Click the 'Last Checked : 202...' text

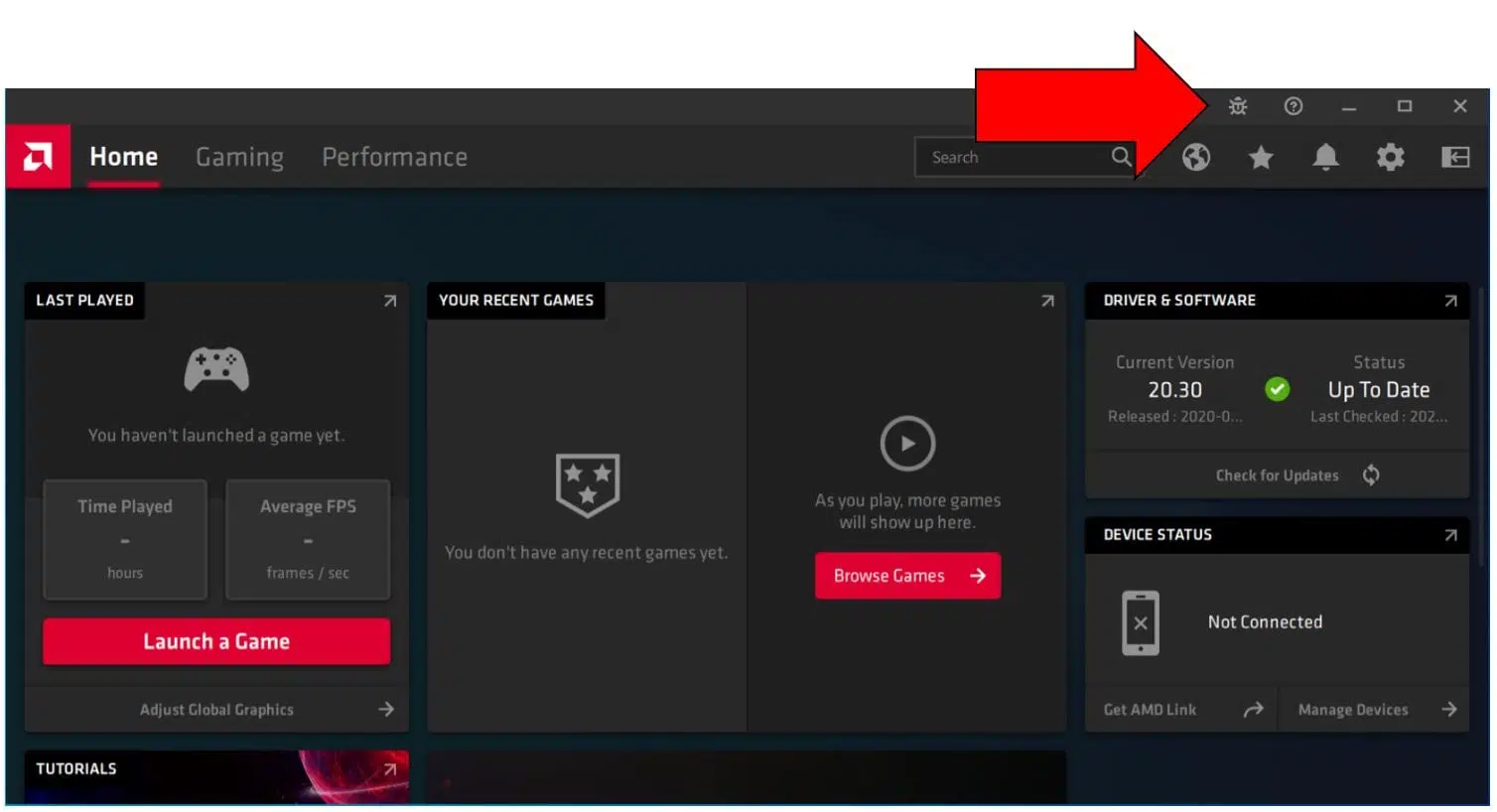coord(1379,417)
